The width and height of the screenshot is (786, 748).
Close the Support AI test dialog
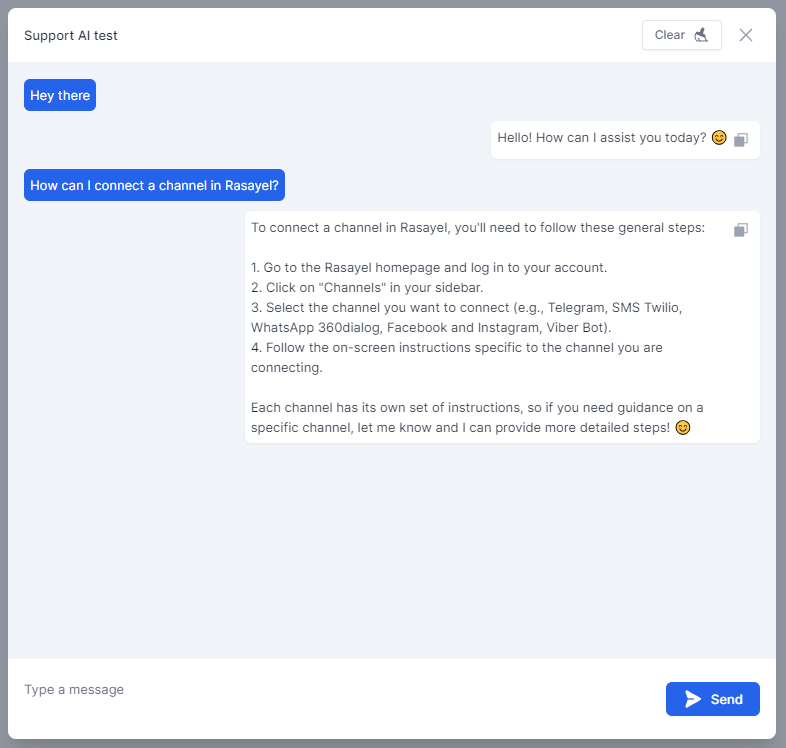(746, 35)
